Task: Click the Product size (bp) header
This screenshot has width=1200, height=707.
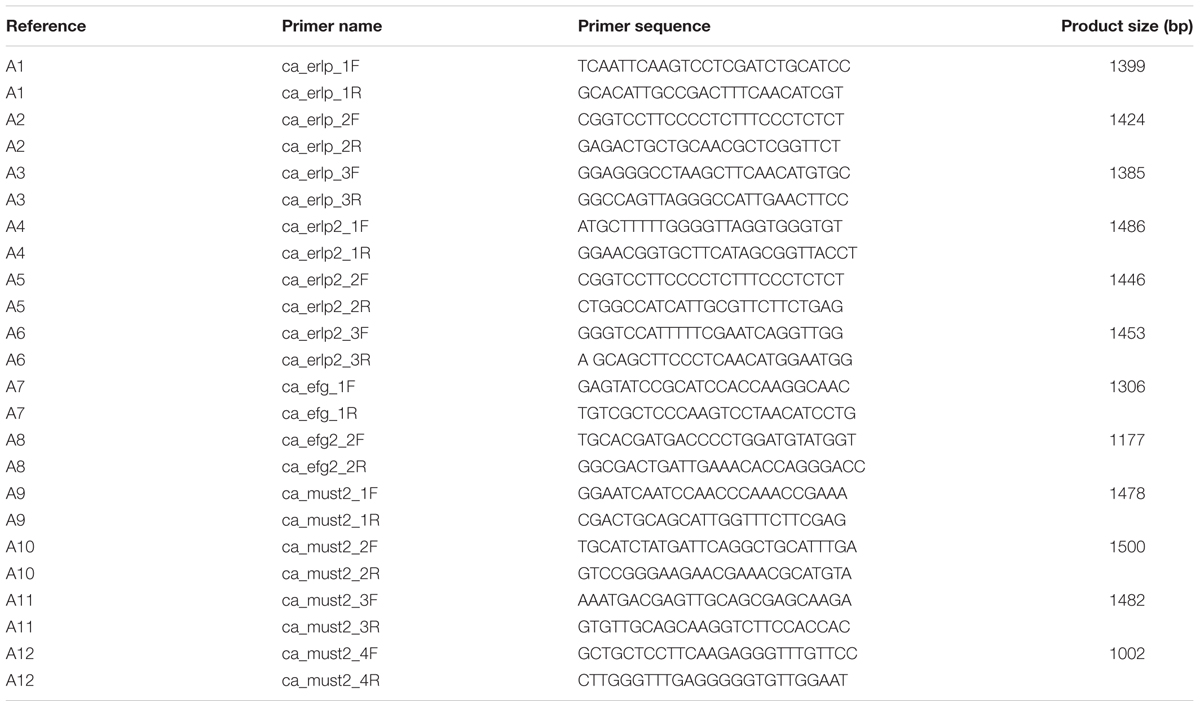Action: (1126, 26)
